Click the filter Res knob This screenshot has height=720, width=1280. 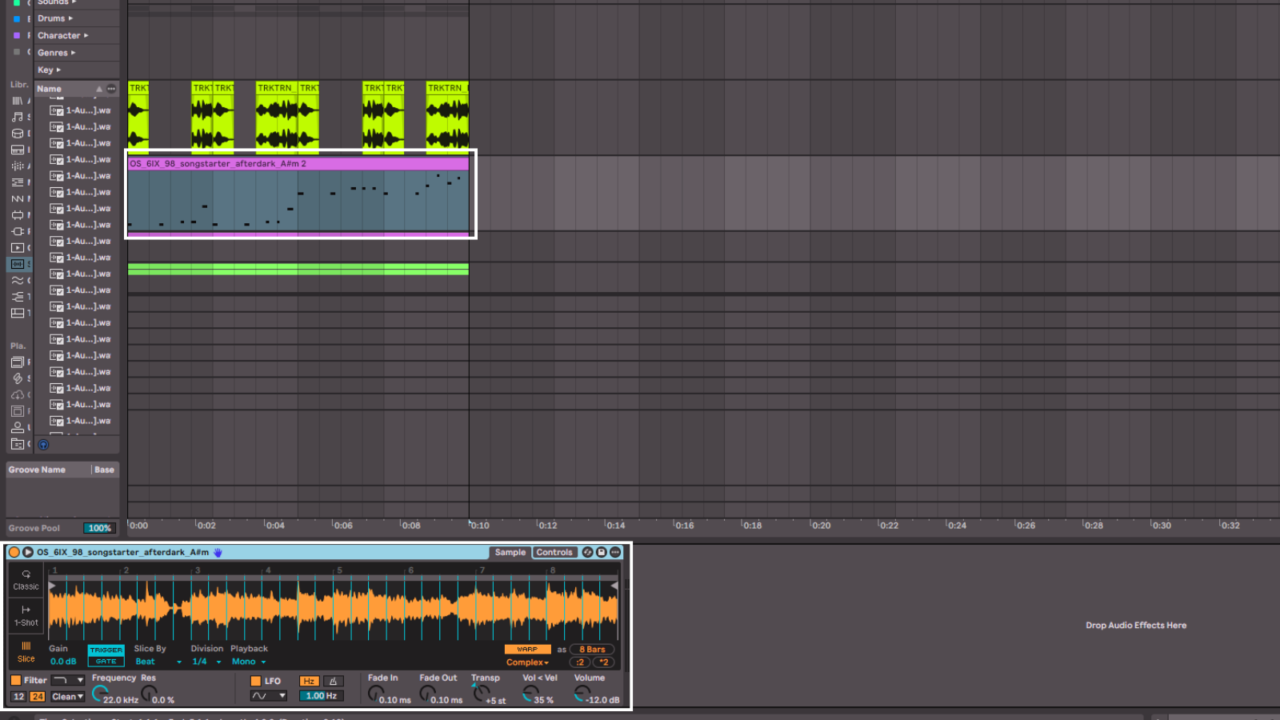[x=148, y=693]
